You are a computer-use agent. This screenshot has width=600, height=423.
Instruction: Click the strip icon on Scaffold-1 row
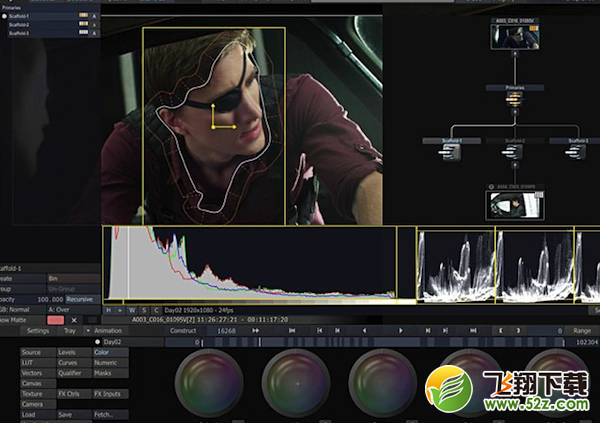pyautogui.click(x=83, y=15)
